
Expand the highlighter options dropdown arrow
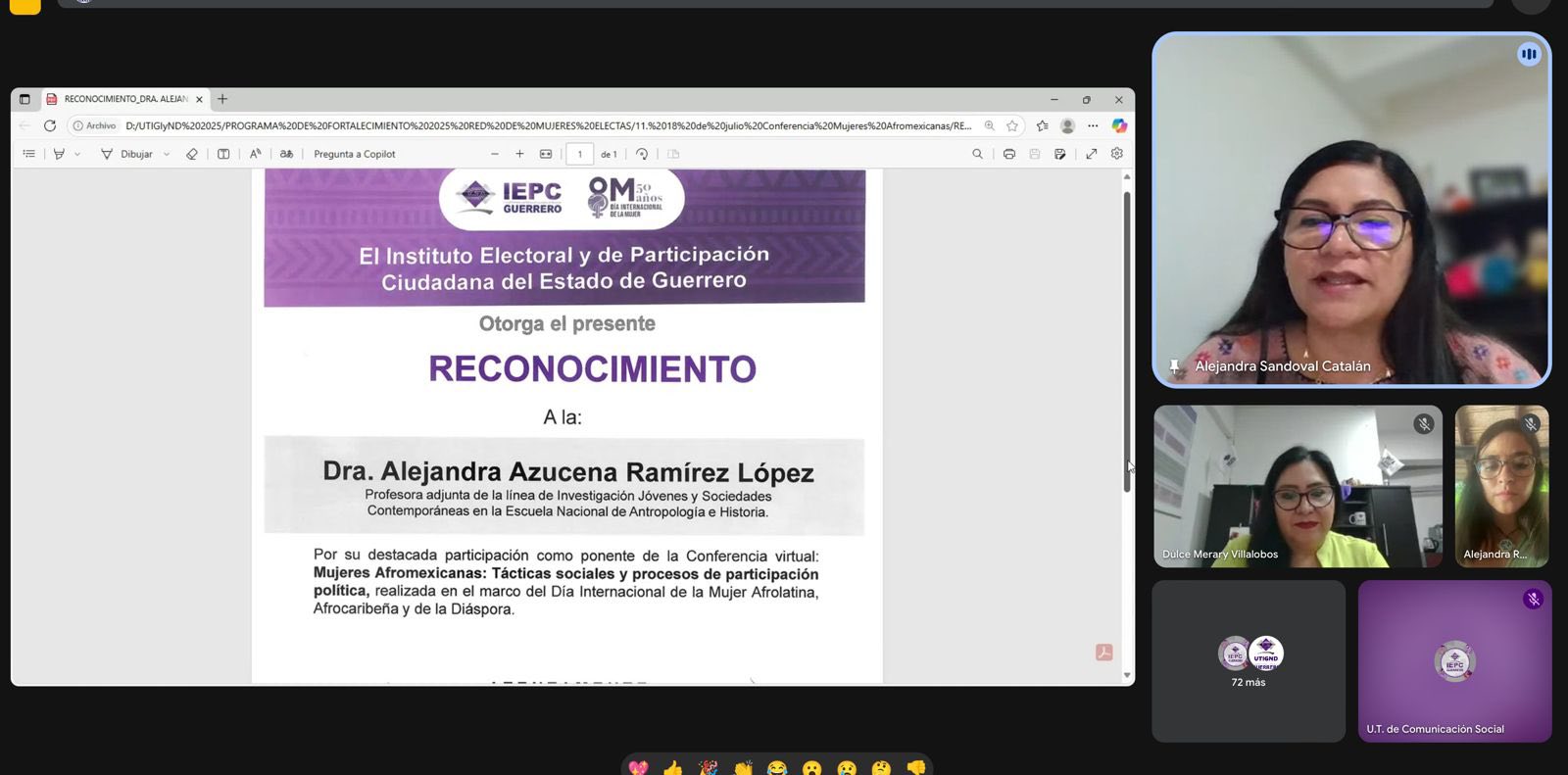pos(77,154)
